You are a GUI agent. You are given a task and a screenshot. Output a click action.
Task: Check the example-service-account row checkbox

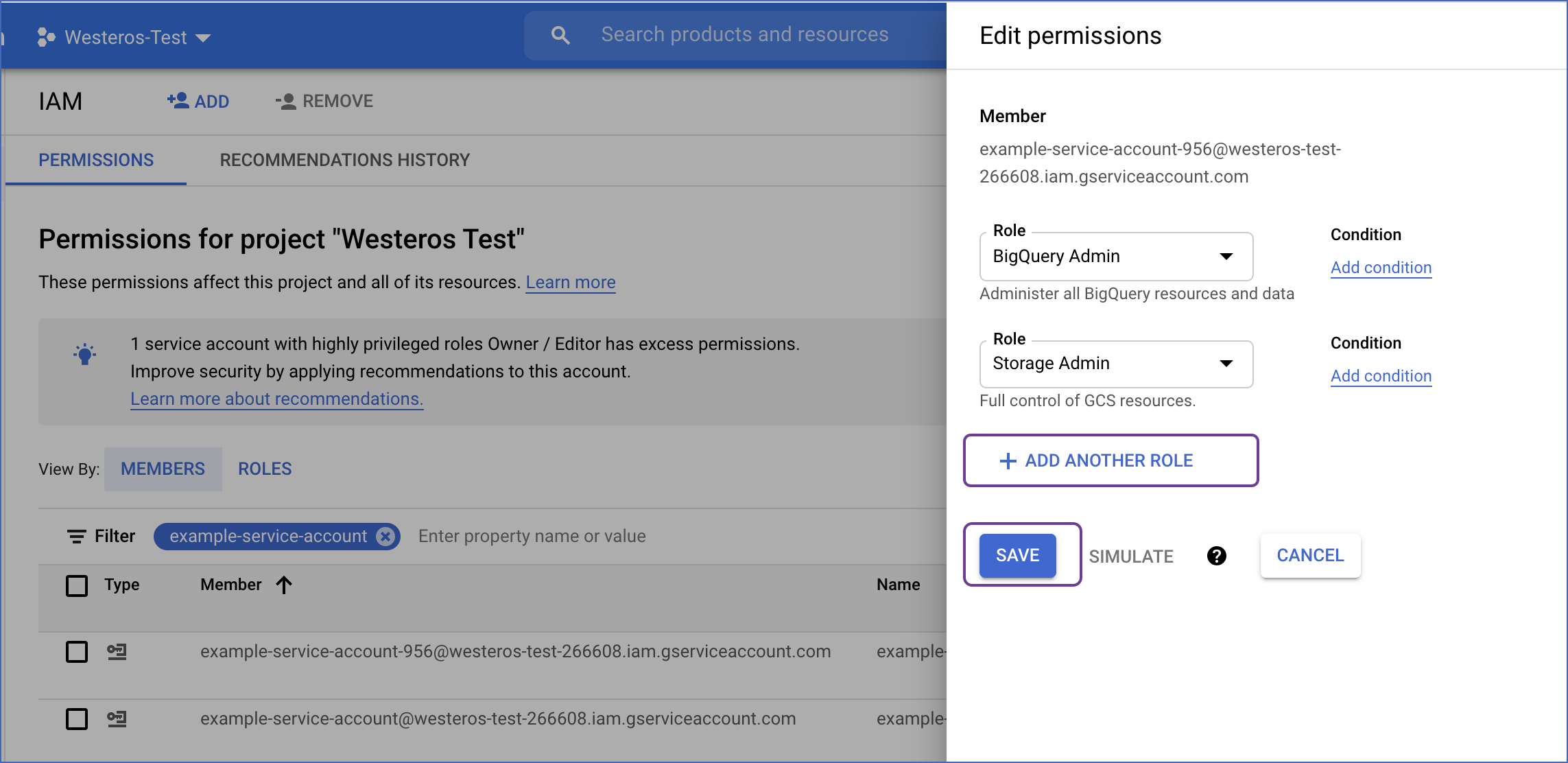click(76, 719)
